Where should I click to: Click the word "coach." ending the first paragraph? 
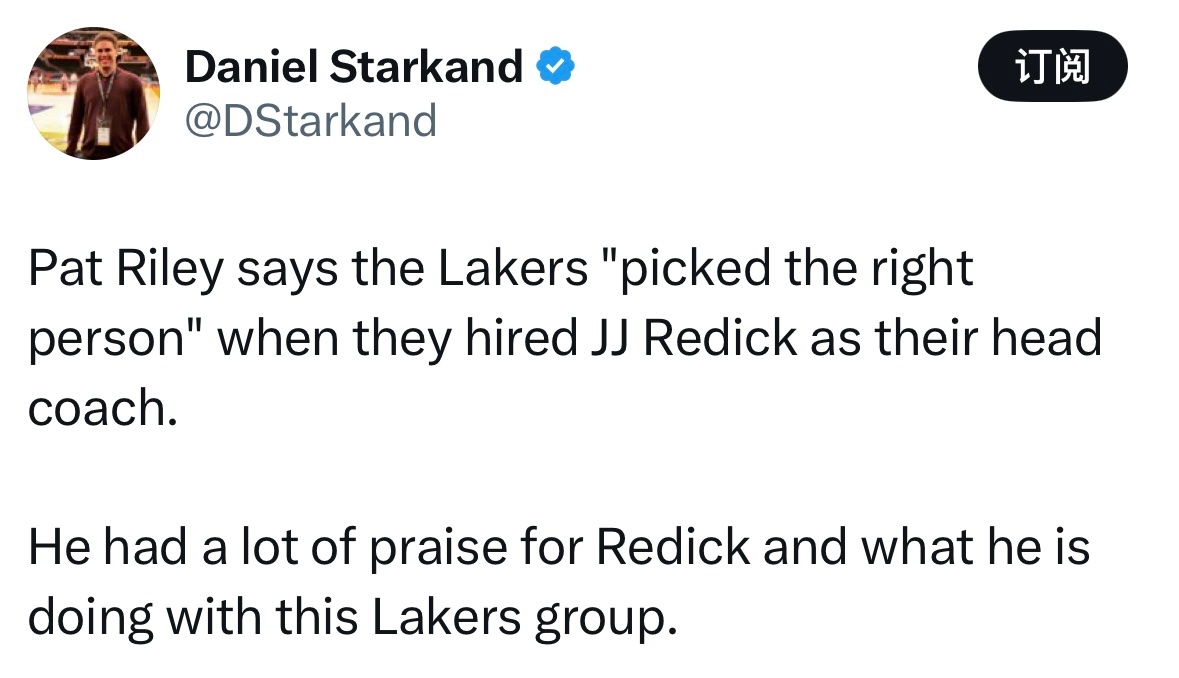102,410
